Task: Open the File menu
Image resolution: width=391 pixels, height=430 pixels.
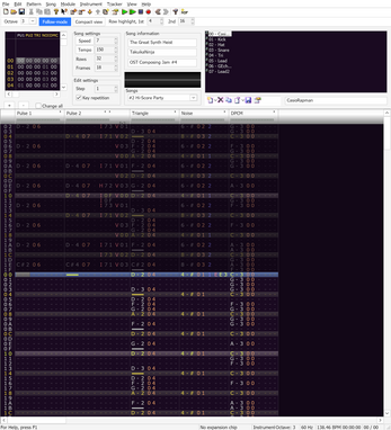Action: [6, 4]
